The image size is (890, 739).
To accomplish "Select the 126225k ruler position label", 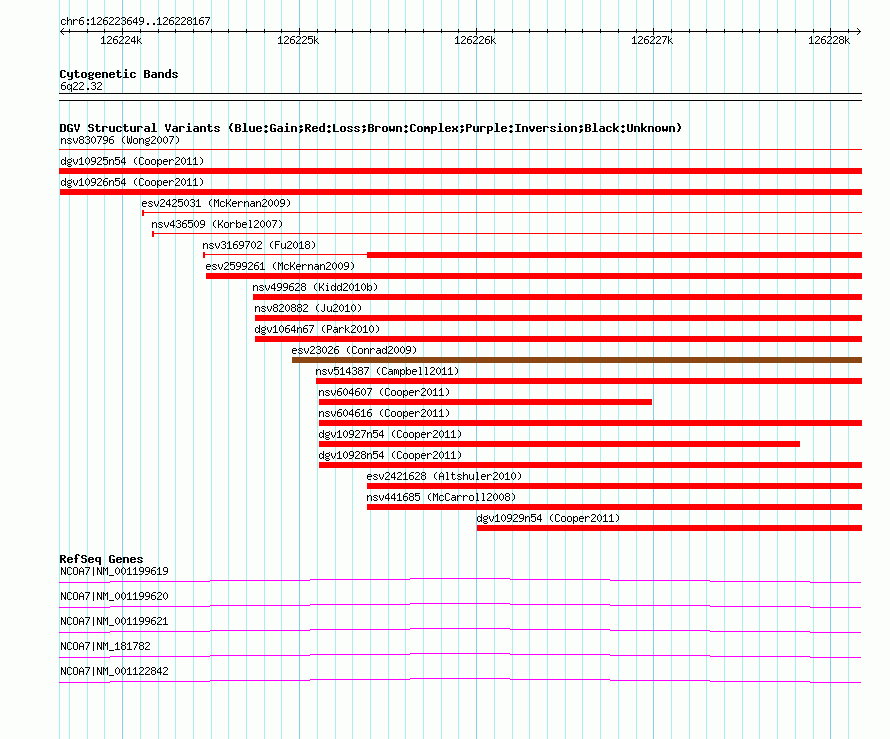I will pos(298,40).
